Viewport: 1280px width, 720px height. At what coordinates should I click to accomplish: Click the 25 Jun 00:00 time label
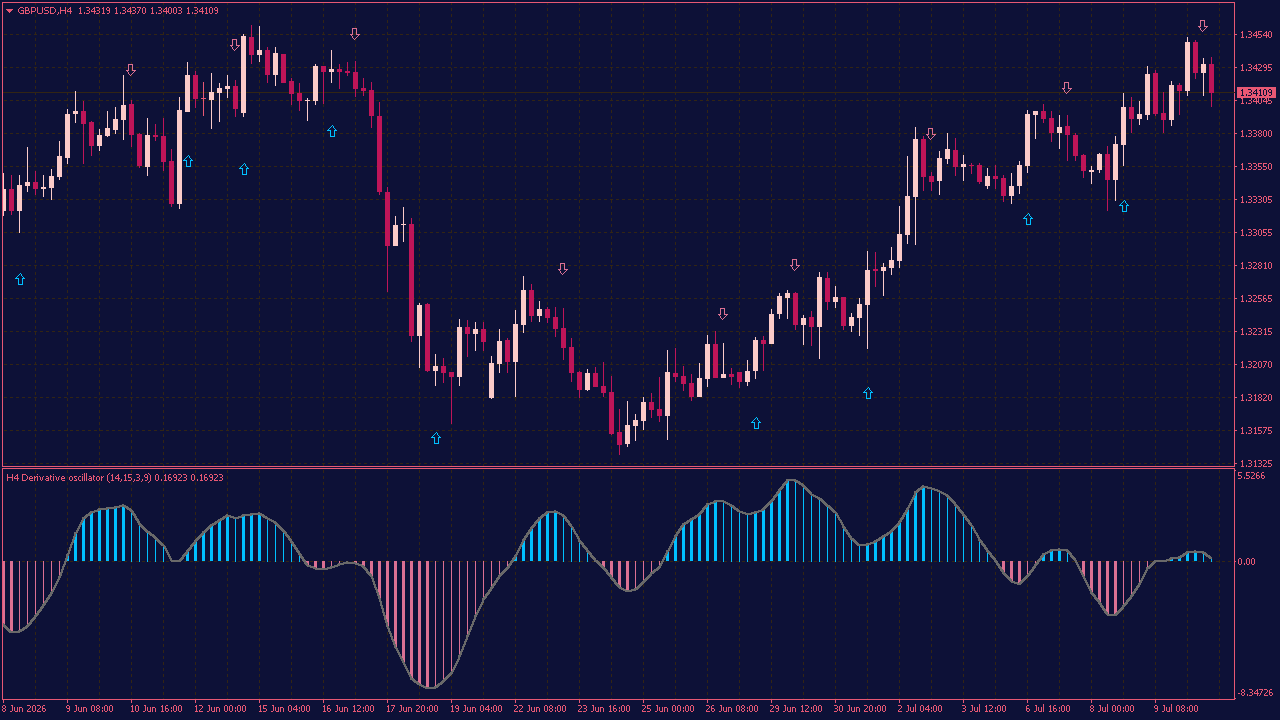tap(667, 709)
